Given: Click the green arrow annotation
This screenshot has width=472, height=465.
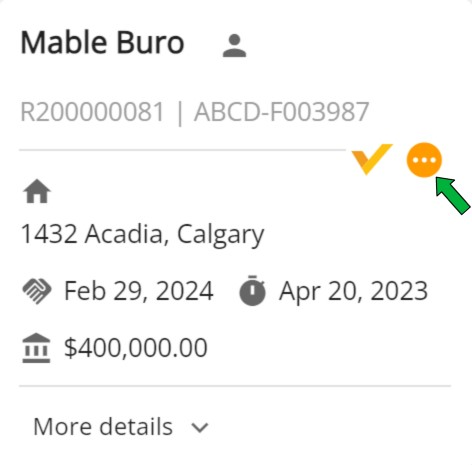Looking at the screenshot, I should tap(453, 196).
